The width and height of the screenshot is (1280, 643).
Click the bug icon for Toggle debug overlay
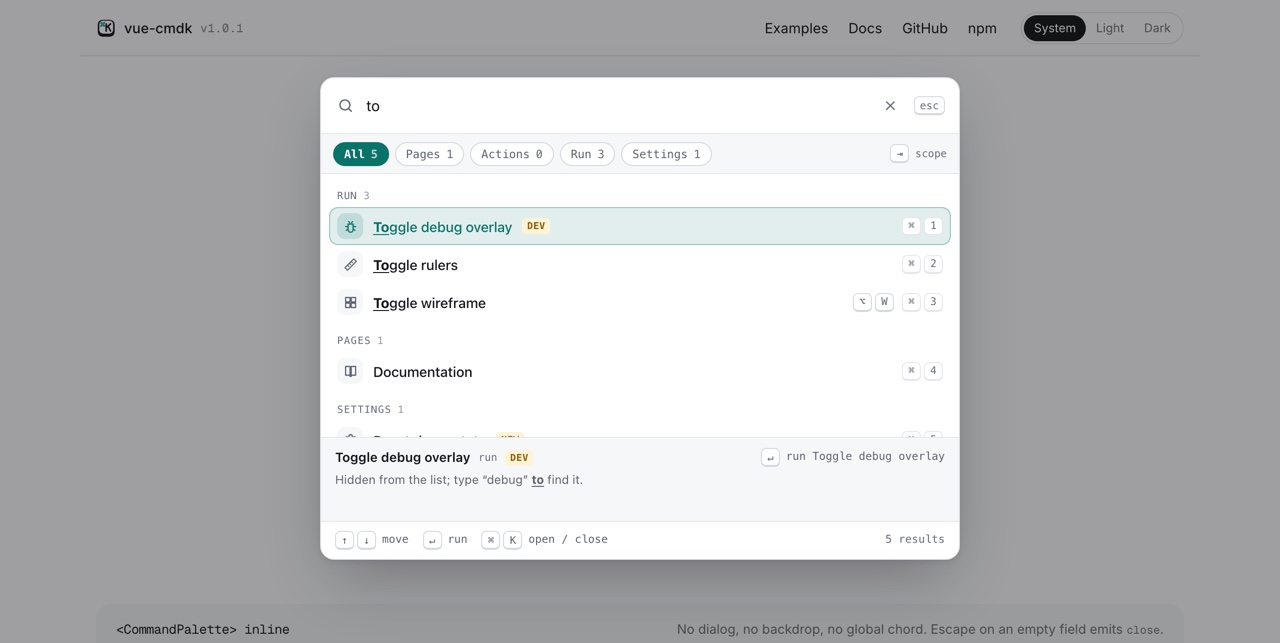[350, 227]
